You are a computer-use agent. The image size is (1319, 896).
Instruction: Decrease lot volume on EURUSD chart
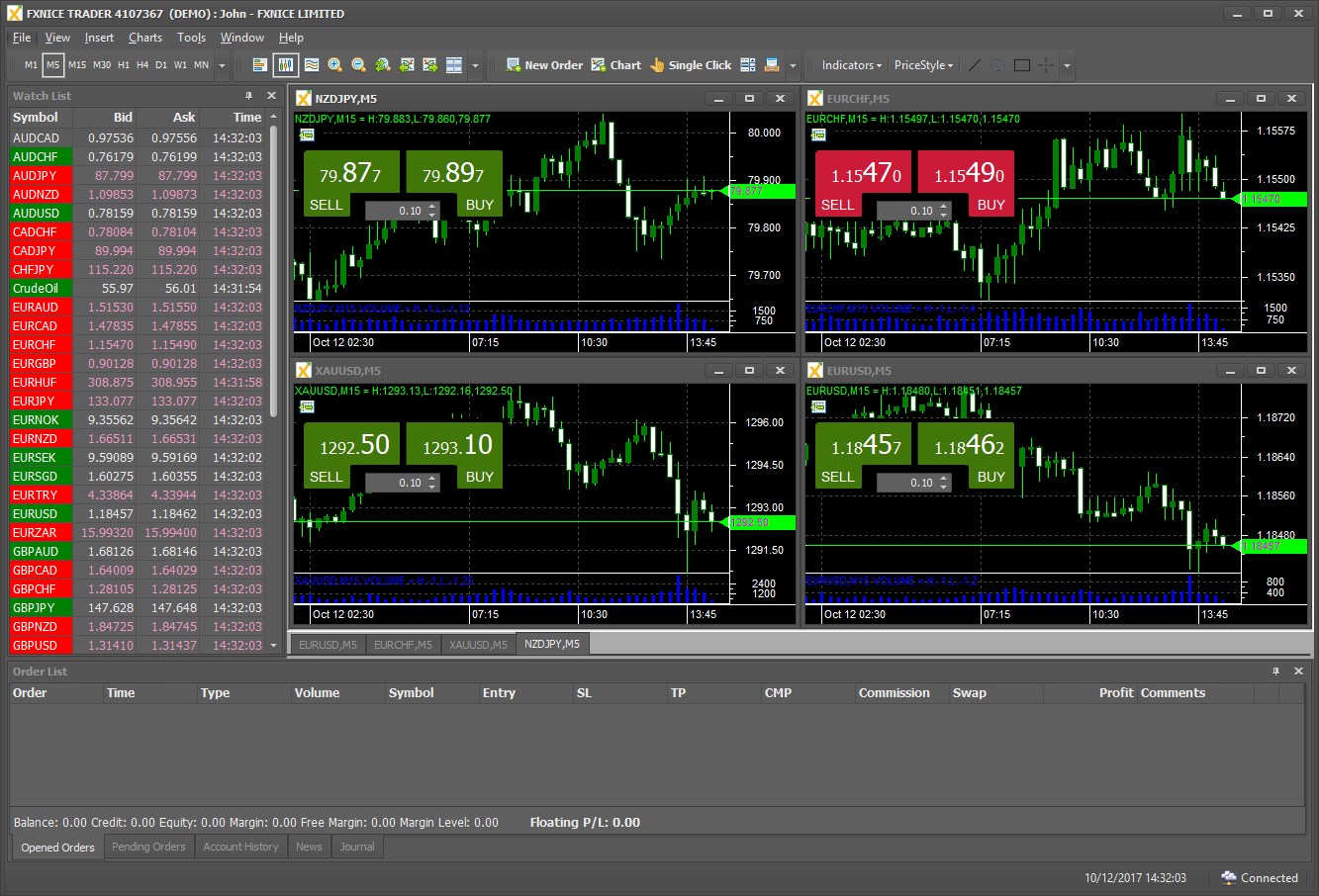point(943,487)
